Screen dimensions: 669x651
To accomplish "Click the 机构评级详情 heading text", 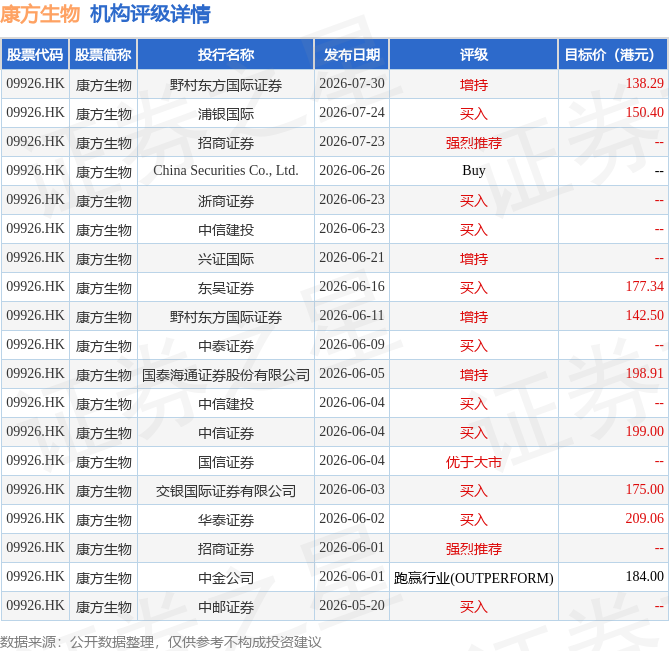I will (x=150, y=14).
